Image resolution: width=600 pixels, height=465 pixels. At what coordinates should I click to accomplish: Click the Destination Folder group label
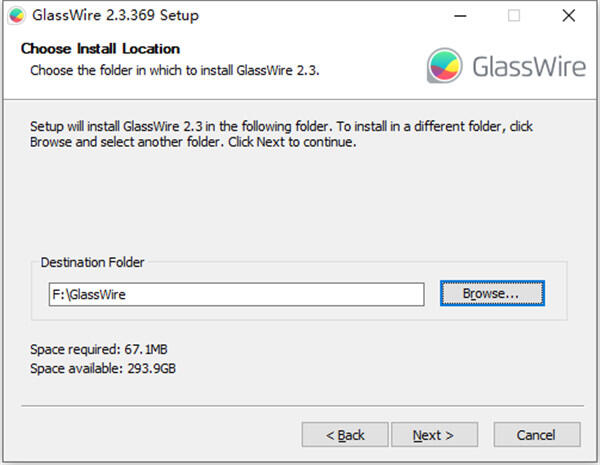click(x=92, y=263)
